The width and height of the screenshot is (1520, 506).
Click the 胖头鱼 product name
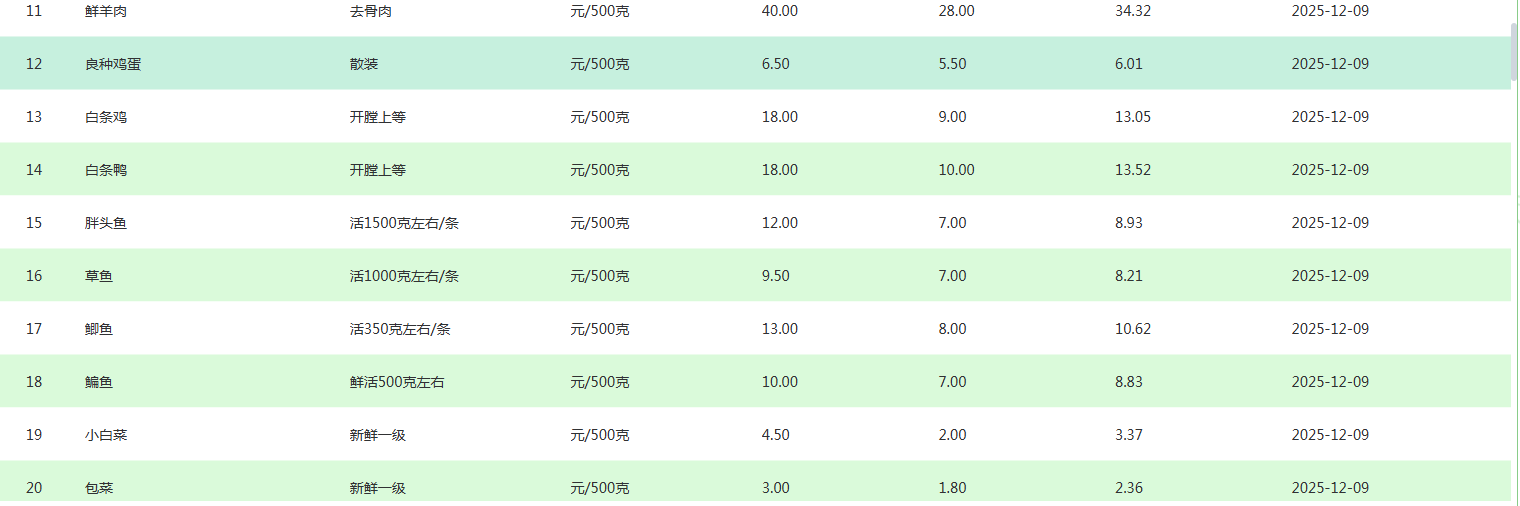(106, 223)
